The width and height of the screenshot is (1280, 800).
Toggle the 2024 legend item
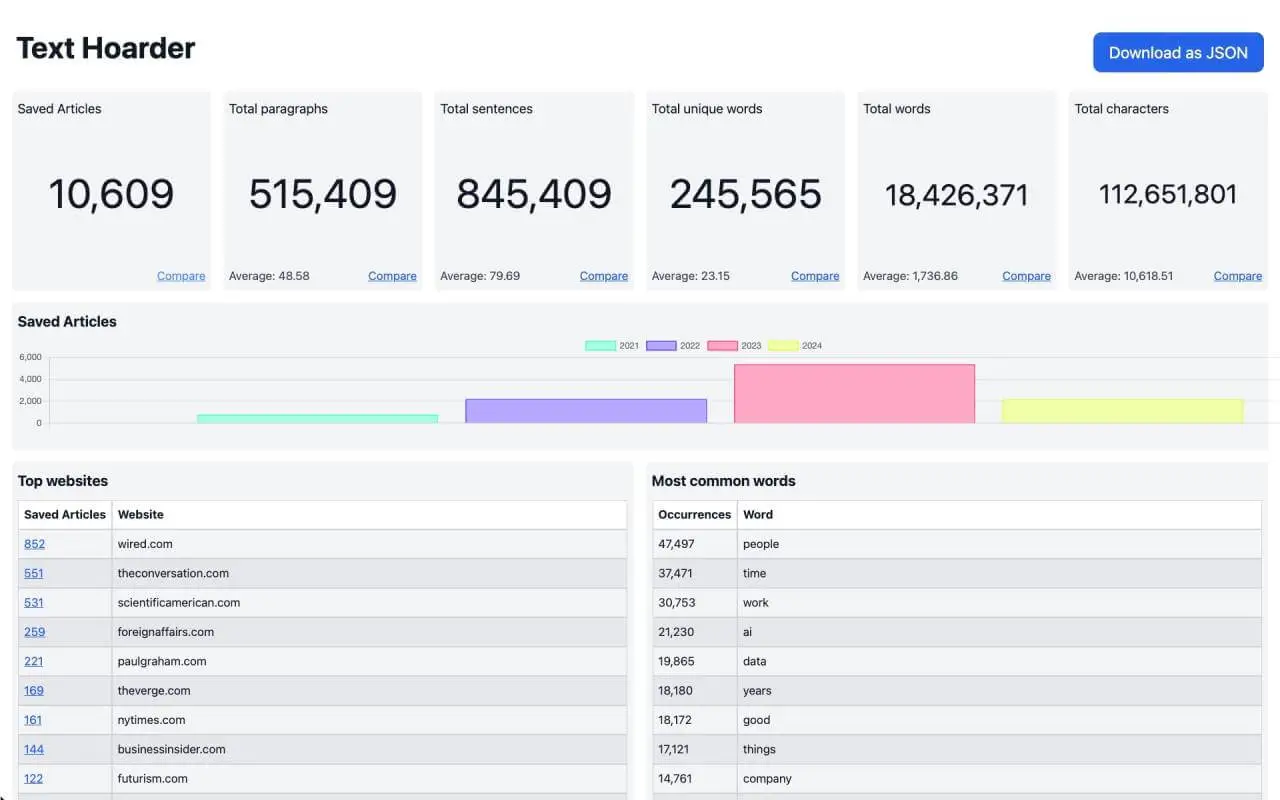784,346
